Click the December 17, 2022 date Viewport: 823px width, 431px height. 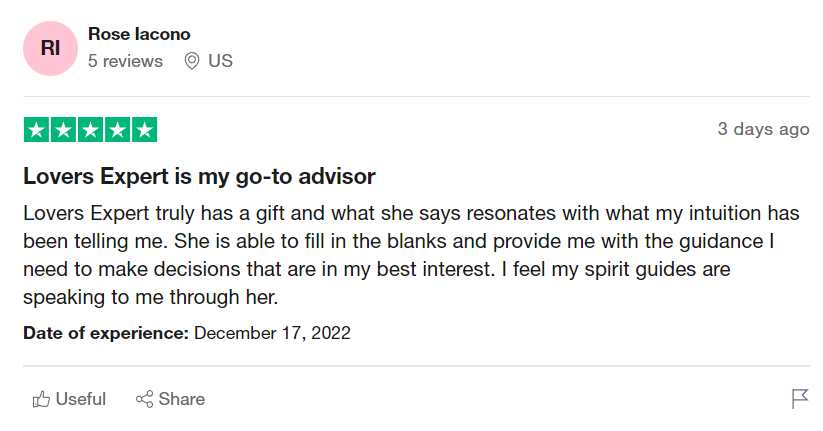pos(272,333)
